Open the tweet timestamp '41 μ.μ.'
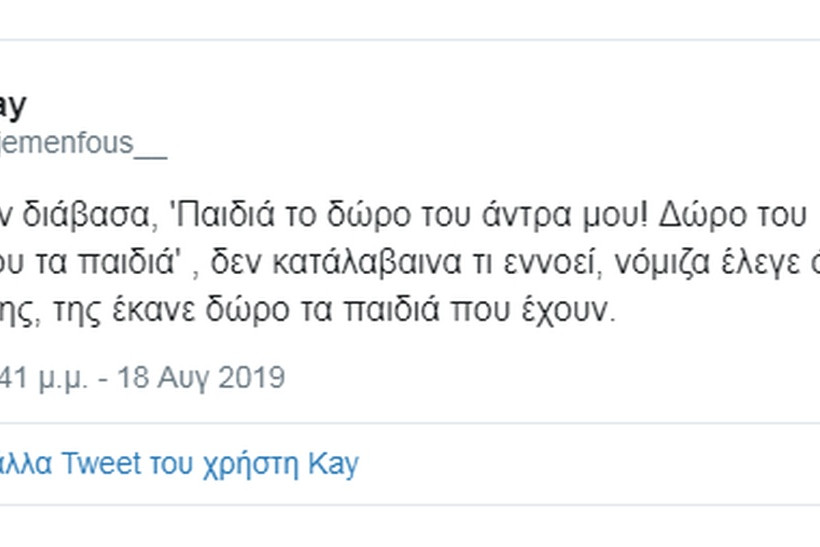This screenshot has height=547, width=820. 49,378
